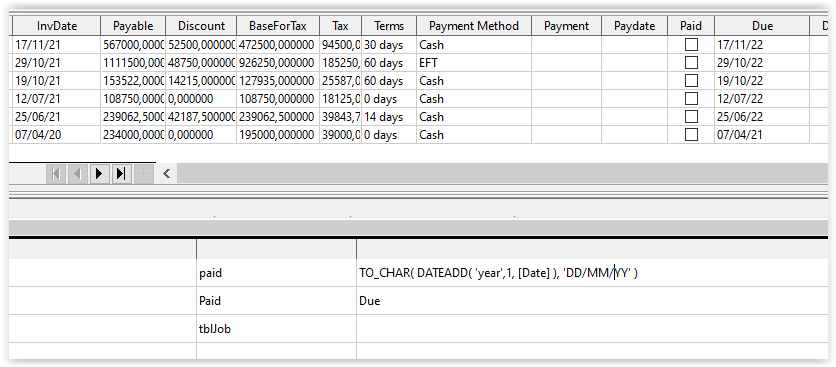Click the empty Paydate cell for 29/10/21
836x367 pixels.
[634, 63]
